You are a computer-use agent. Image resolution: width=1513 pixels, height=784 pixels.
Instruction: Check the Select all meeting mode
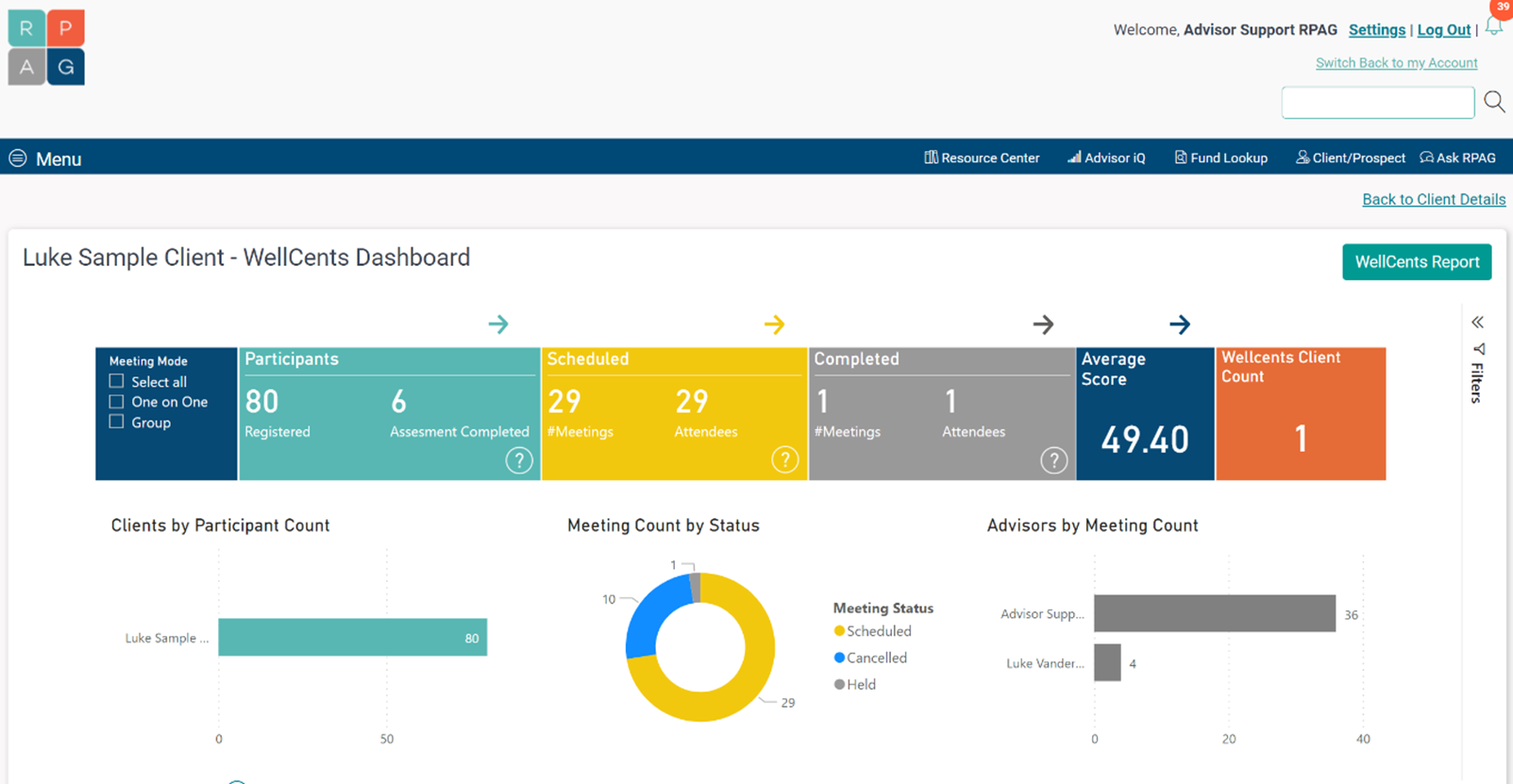coord(116,381)
